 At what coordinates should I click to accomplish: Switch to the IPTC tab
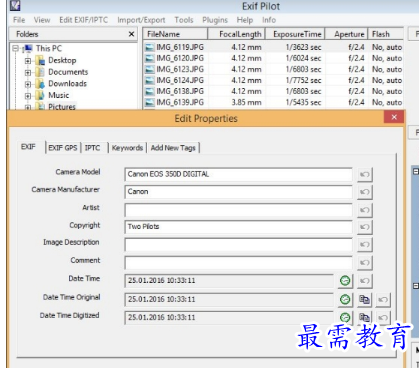point(92,148)
